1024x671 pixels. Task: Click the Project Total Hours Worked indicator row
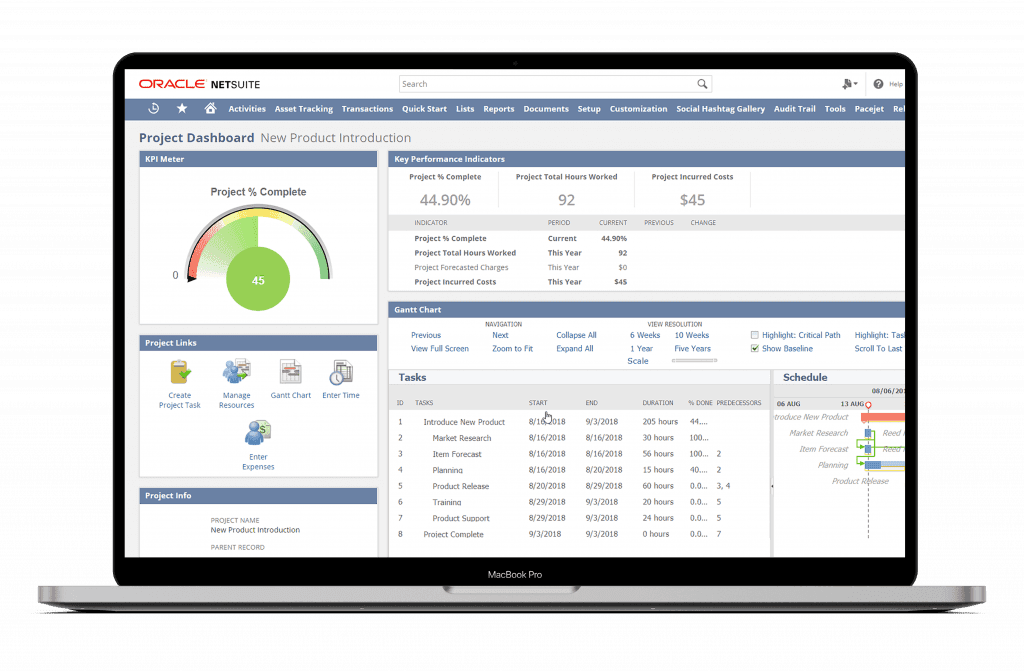tap(647, 253)
